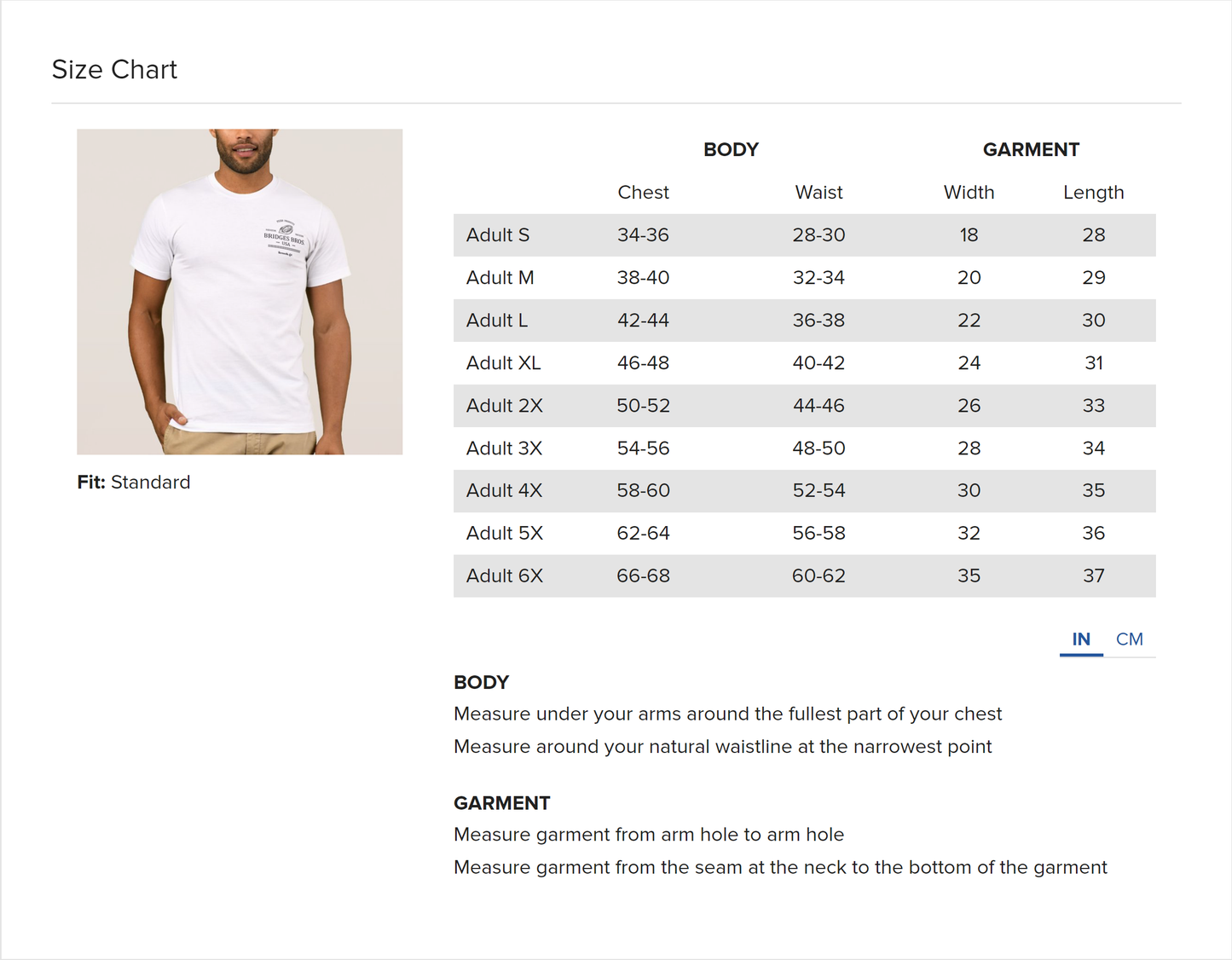Click the Adult 4X row label
The width and height of the screenshot is (1232, 960).
[x=504, y=491]
